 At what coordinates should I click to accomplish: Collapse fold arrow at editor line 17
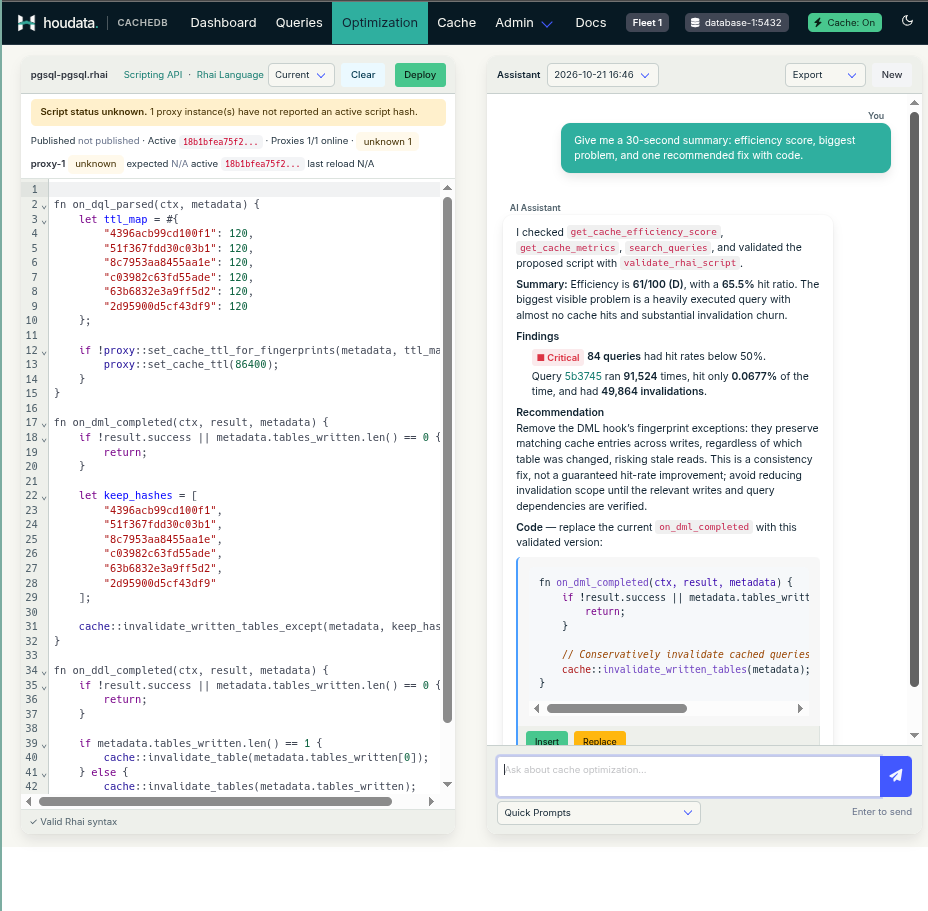(x=44, y=424)
